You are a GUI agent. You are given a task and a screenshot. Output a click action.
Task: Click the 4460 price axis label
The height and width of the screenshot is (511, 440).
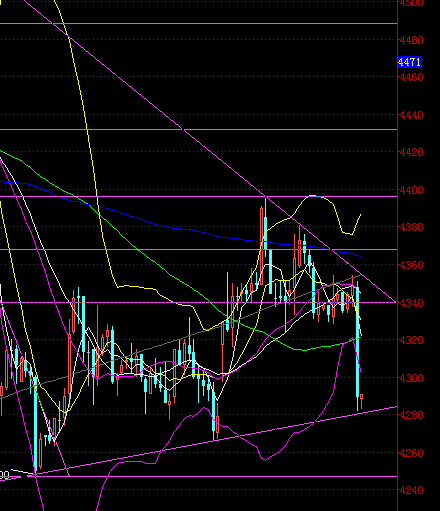(412, 77)
